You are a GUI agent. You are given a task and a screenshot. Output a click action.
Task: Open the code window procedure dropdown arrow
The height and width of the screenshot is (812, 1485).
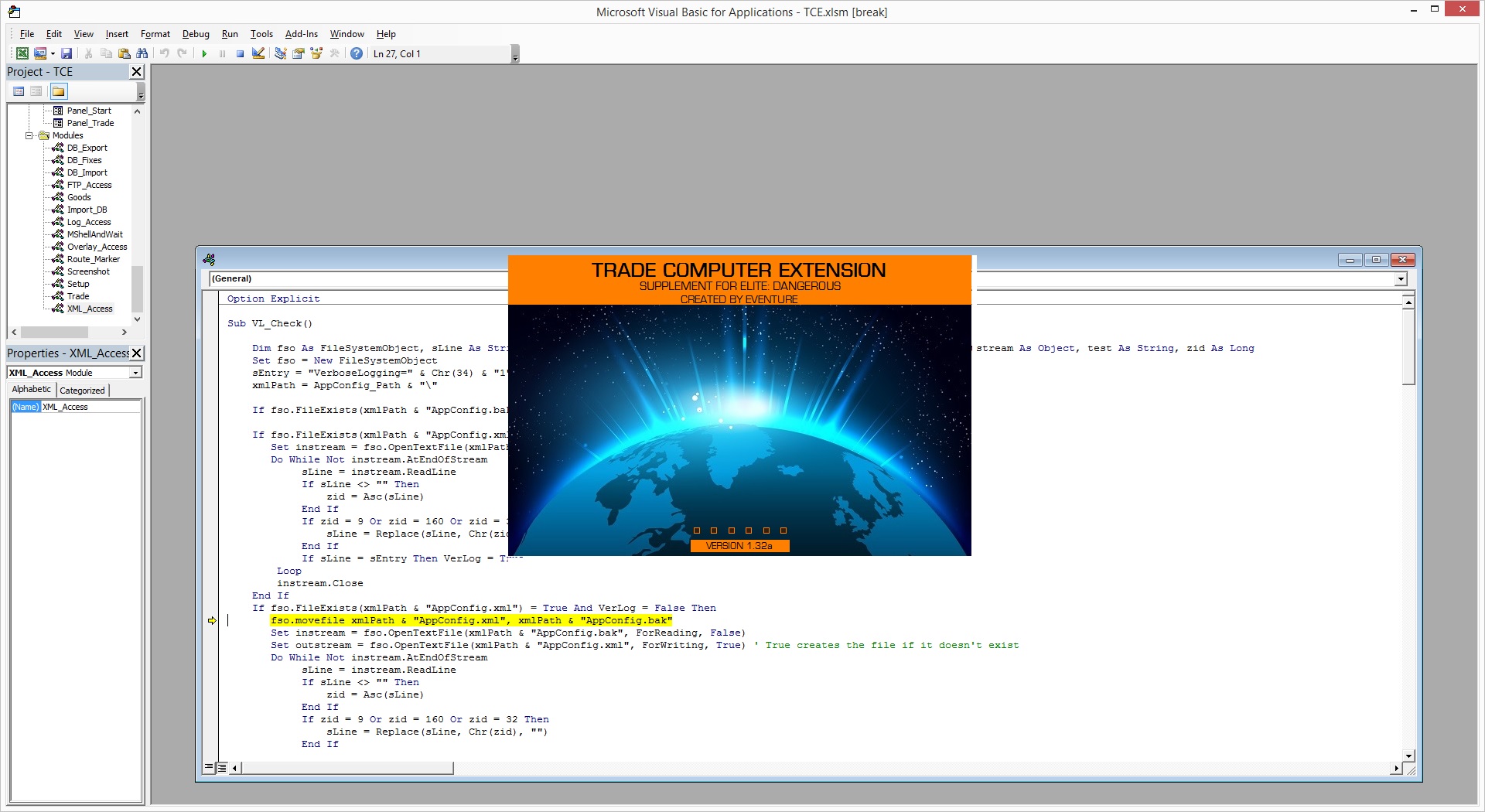click(1401, 279)
